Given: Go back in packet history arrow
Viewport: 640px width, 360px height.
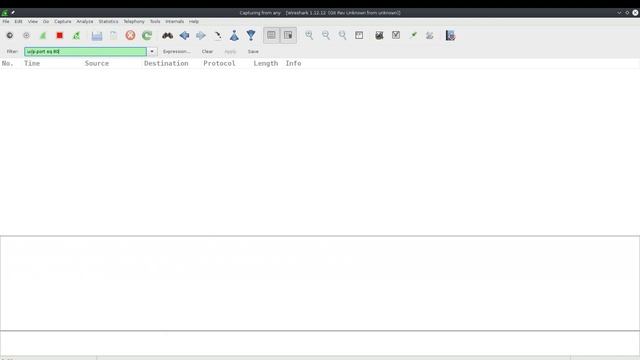Looking at the screenshot, I should (184, 36).
